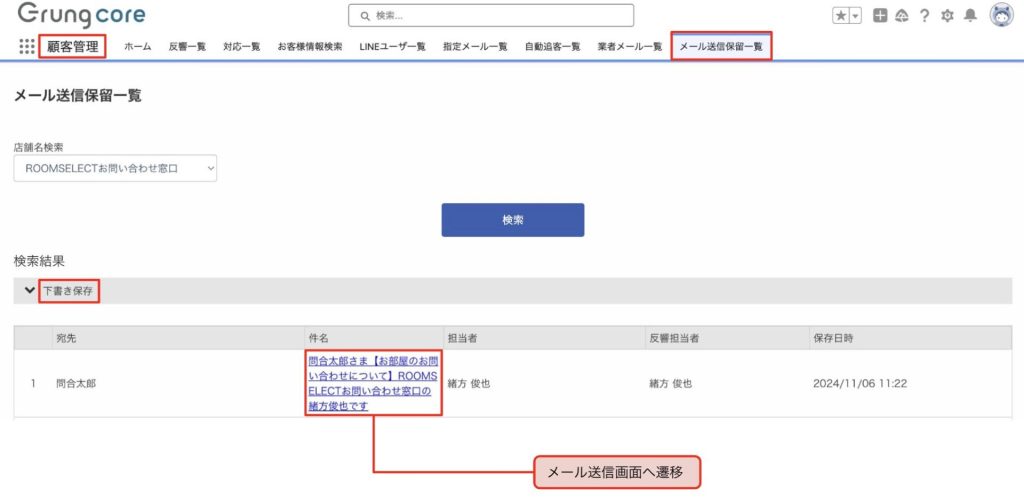Open the Trailhead guidance icon

coord(901,15)
